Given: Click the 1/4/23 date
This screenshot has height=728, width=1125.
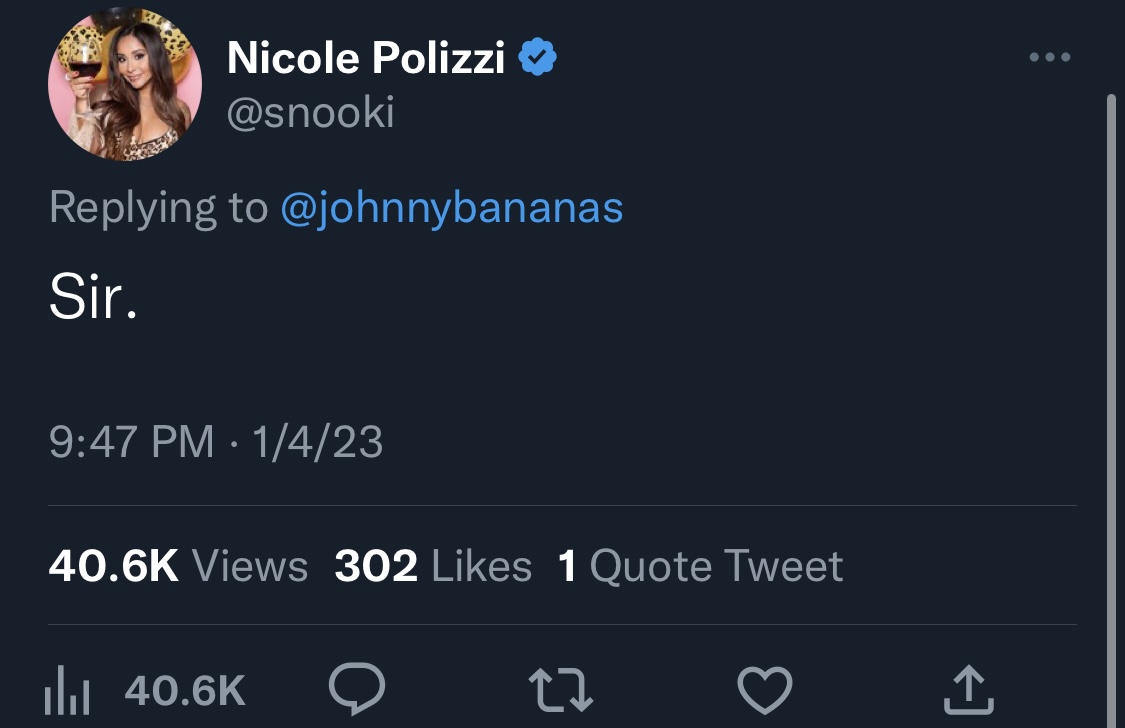Looking at the screenshot, I should (x=317, y=441).
